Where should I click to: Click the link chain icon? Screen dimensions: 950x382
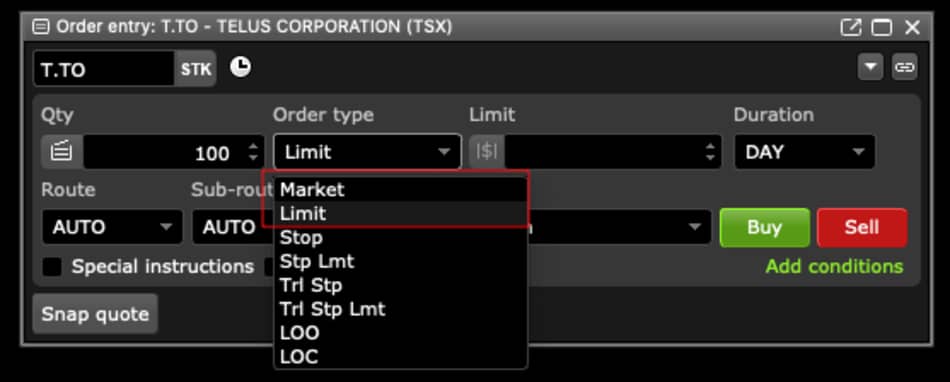point(905,67)
